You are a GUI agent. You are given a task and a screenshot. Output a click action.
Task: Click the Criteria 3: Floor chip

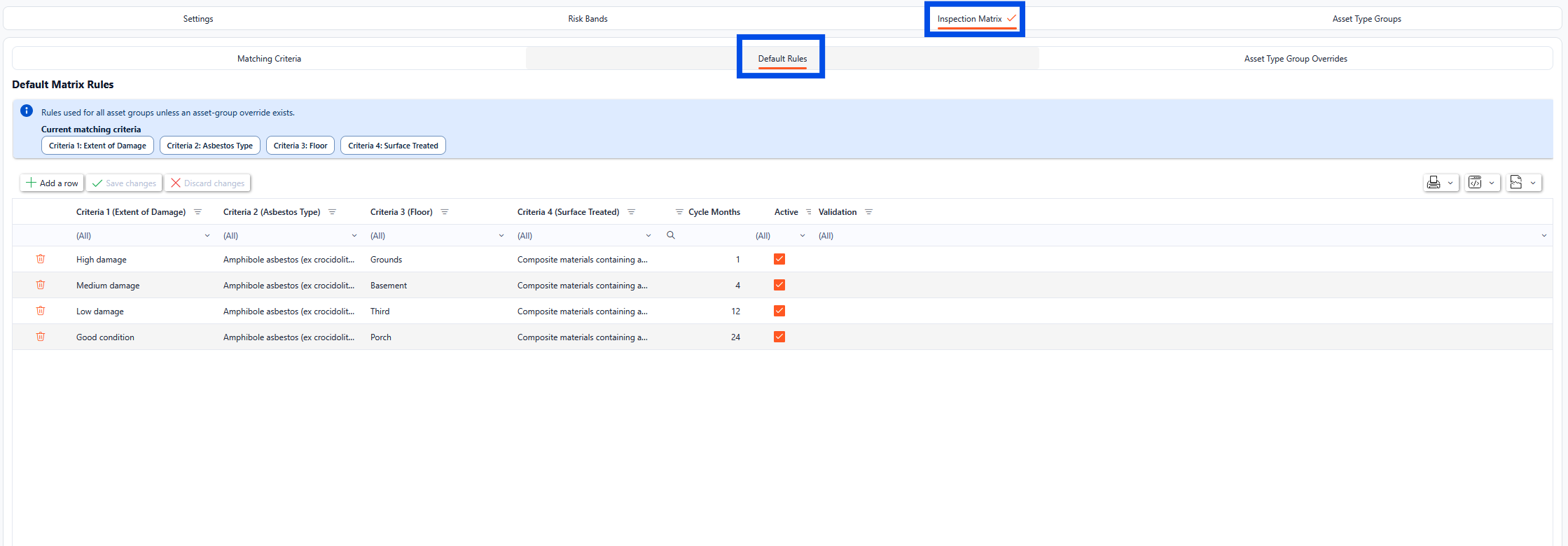[x=300, y=146]
